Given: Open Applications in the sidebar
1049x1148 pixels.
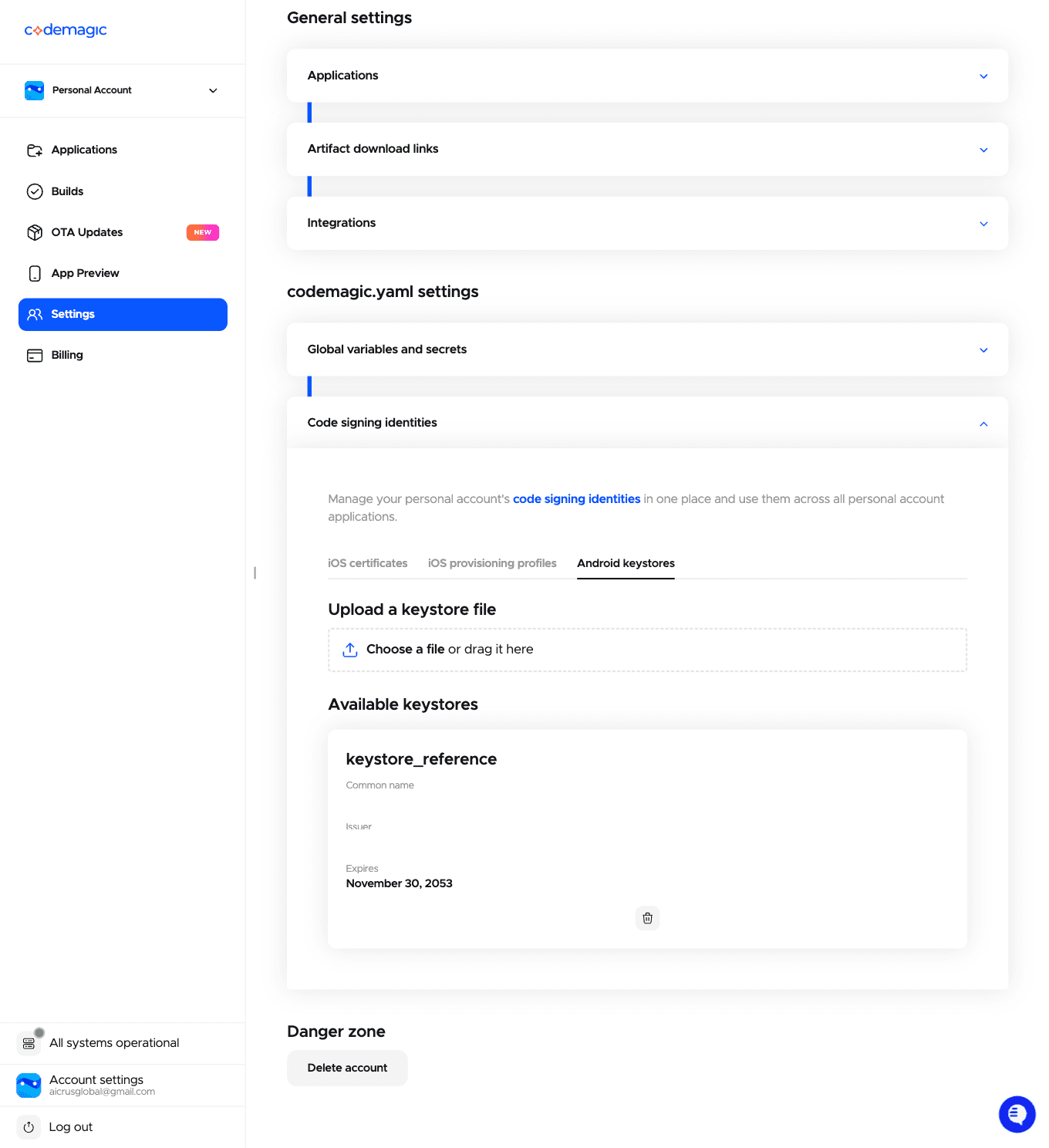Looking at the screenshot, I should pyautogui.click(x=84, y=150).
